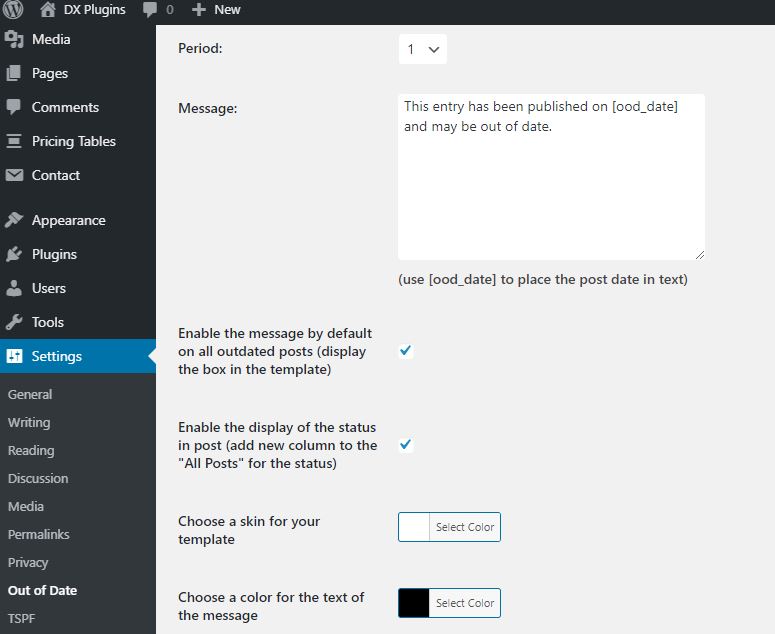Open Media via its sidebar icon
This screenshot has height=634, width=775.
click(x=14, y=40)
